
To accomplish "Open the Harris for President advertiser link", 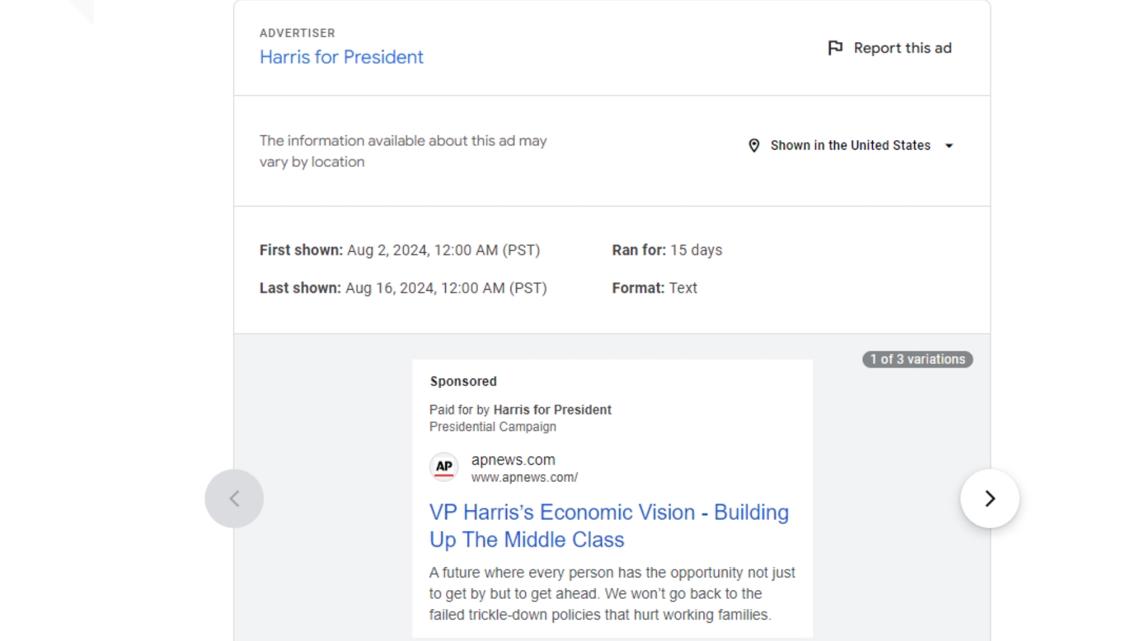I will [341, 57].
